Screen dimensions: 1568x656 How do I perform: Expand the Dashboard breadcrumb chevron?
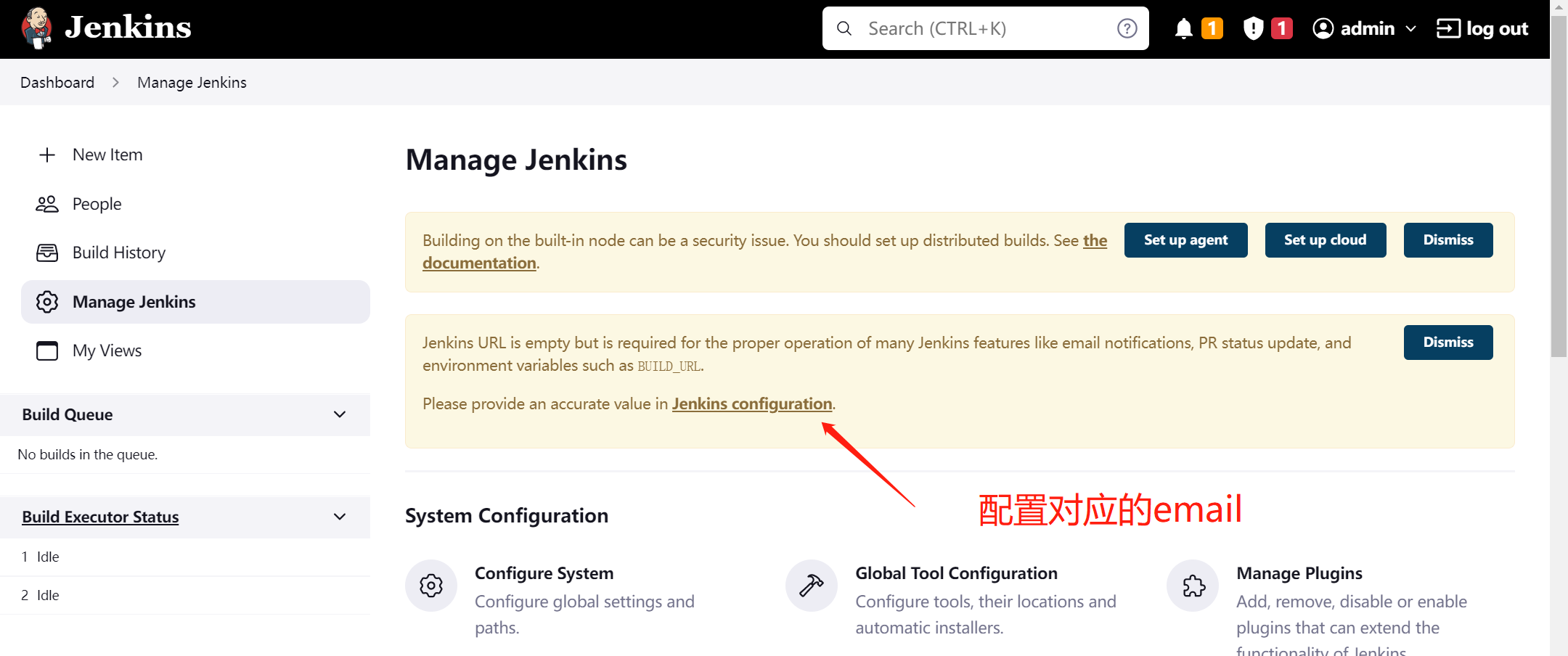115,83
